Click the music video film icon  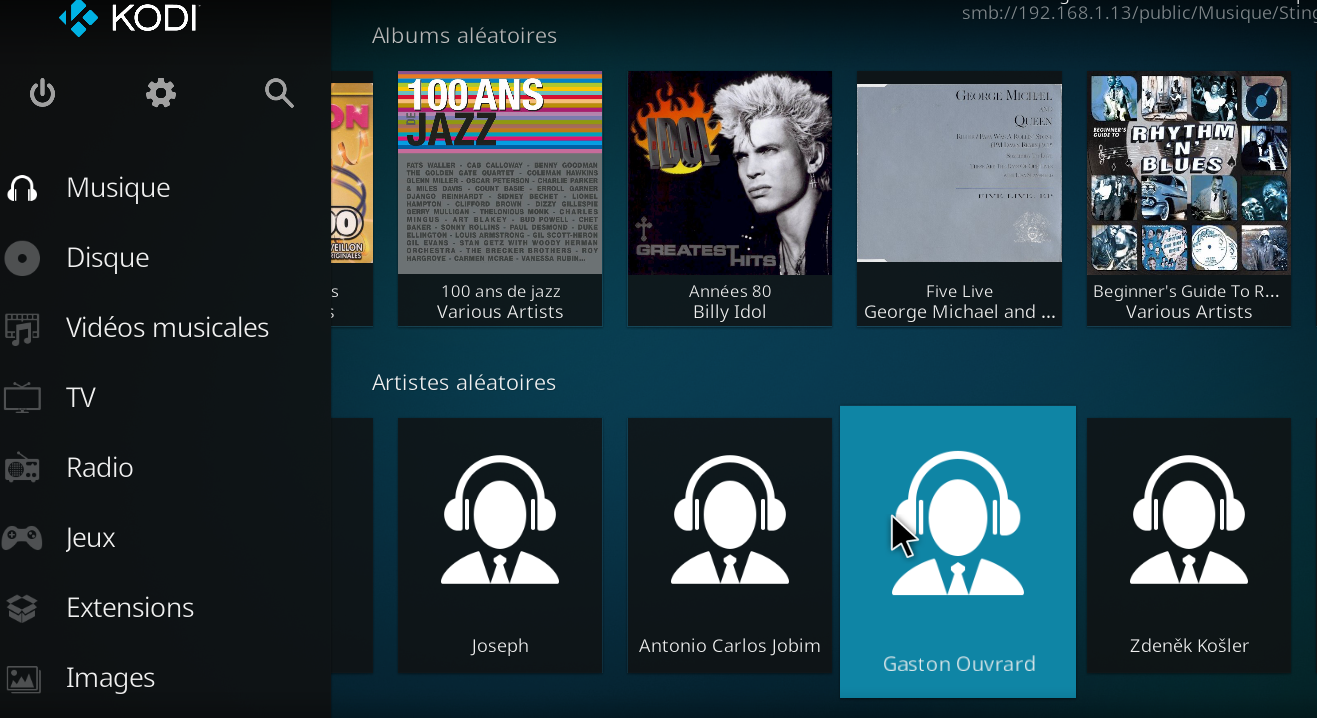(22, 328)
